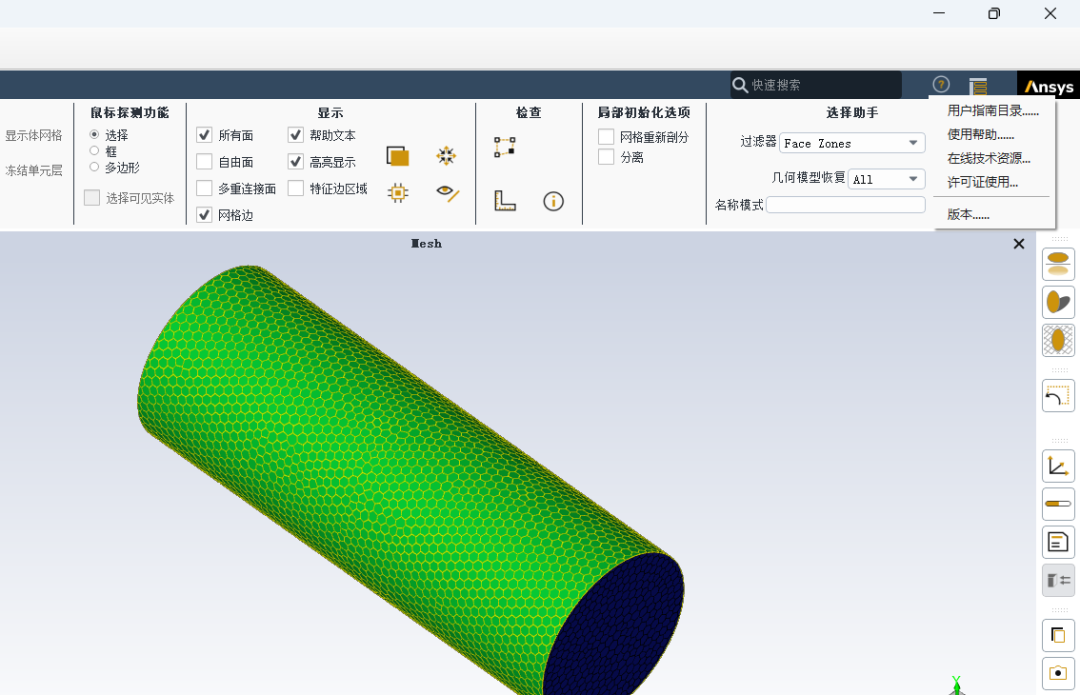Select the 框 radio button
The image size is (1080, 695).
tap(94, 150)
